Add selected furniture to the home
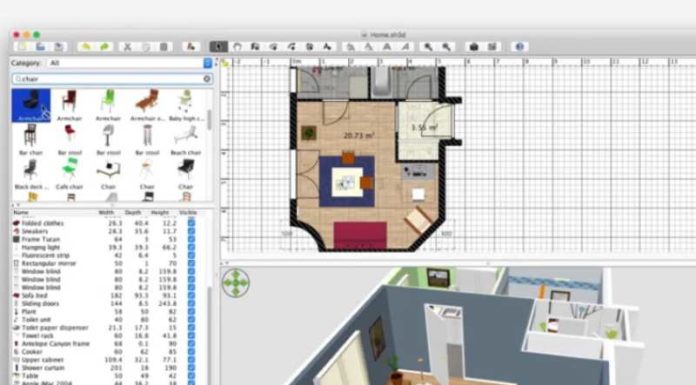The width and height of the screenshot is (696, 385). (x=190, y=47)
